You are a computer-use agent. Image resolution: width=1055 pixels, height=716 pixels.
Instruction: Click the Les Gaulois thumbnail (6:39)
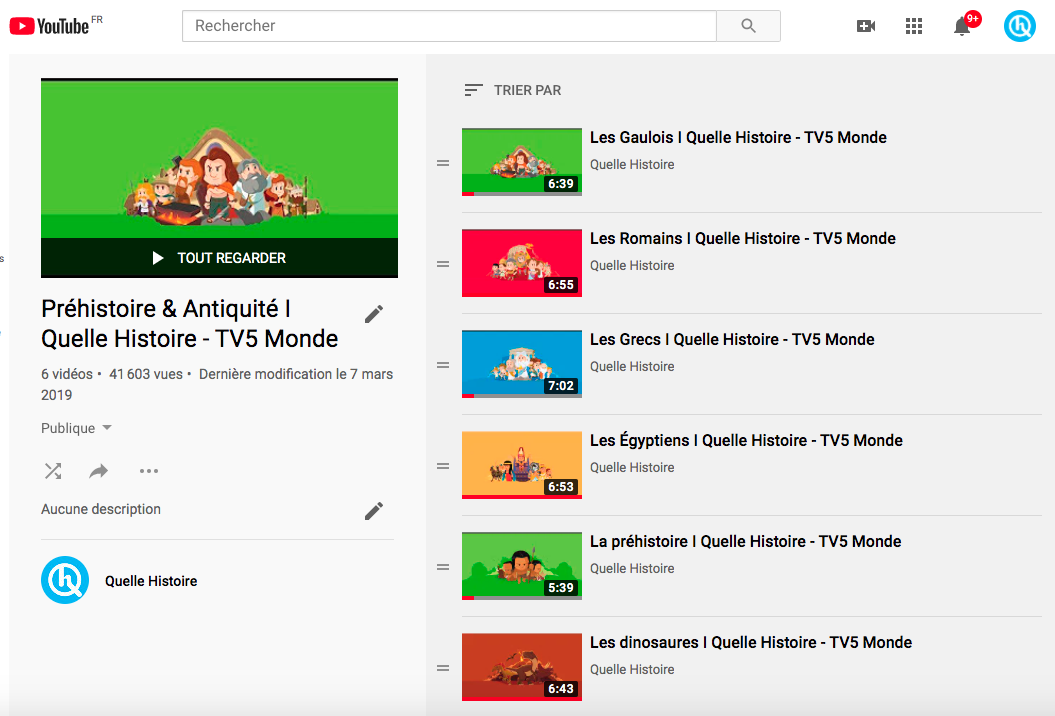pyautogui.click(x=521, y=162)
